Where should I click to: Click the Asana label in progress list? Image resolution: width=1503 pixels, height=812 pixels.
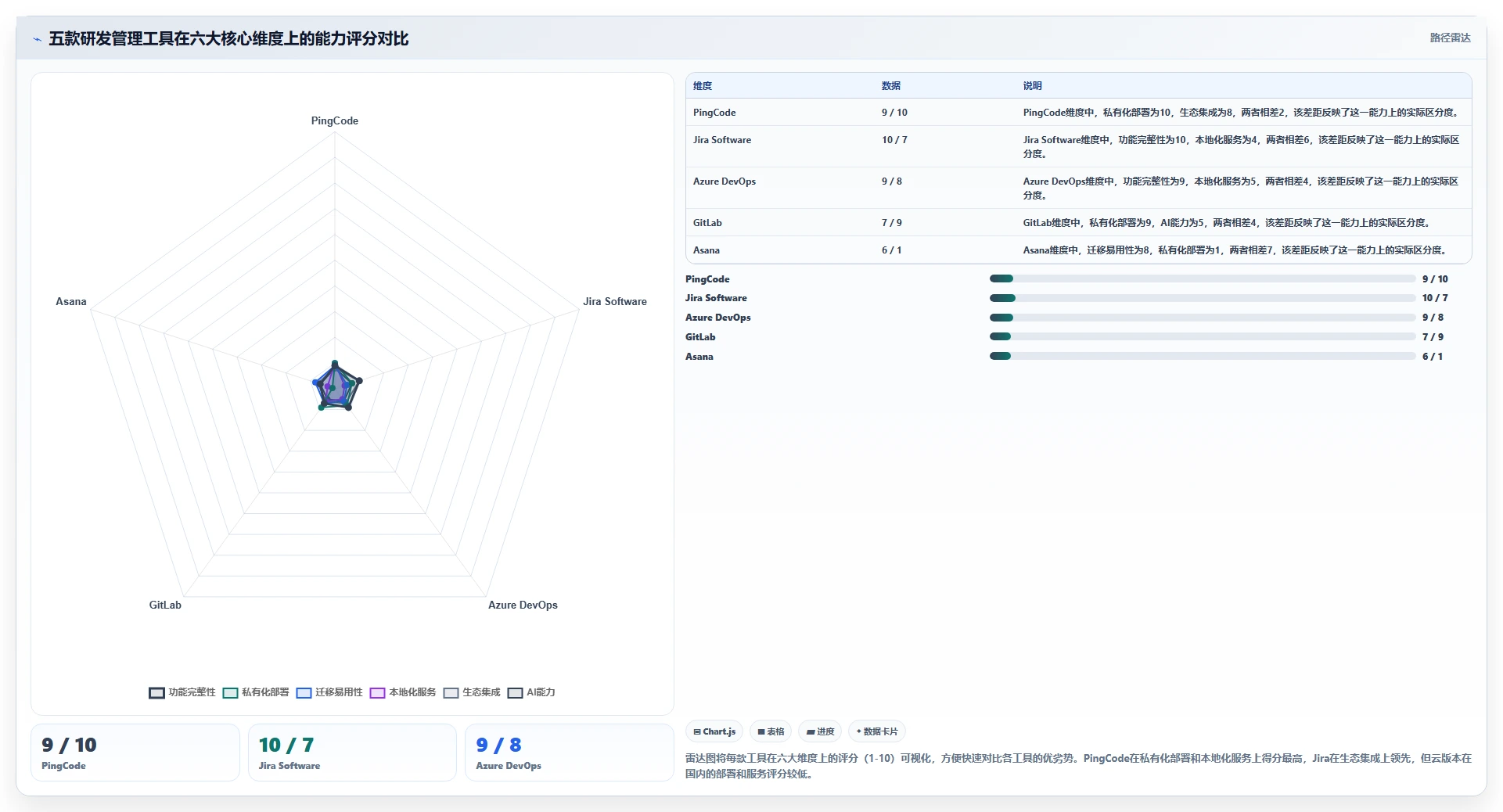click(699, 357)
